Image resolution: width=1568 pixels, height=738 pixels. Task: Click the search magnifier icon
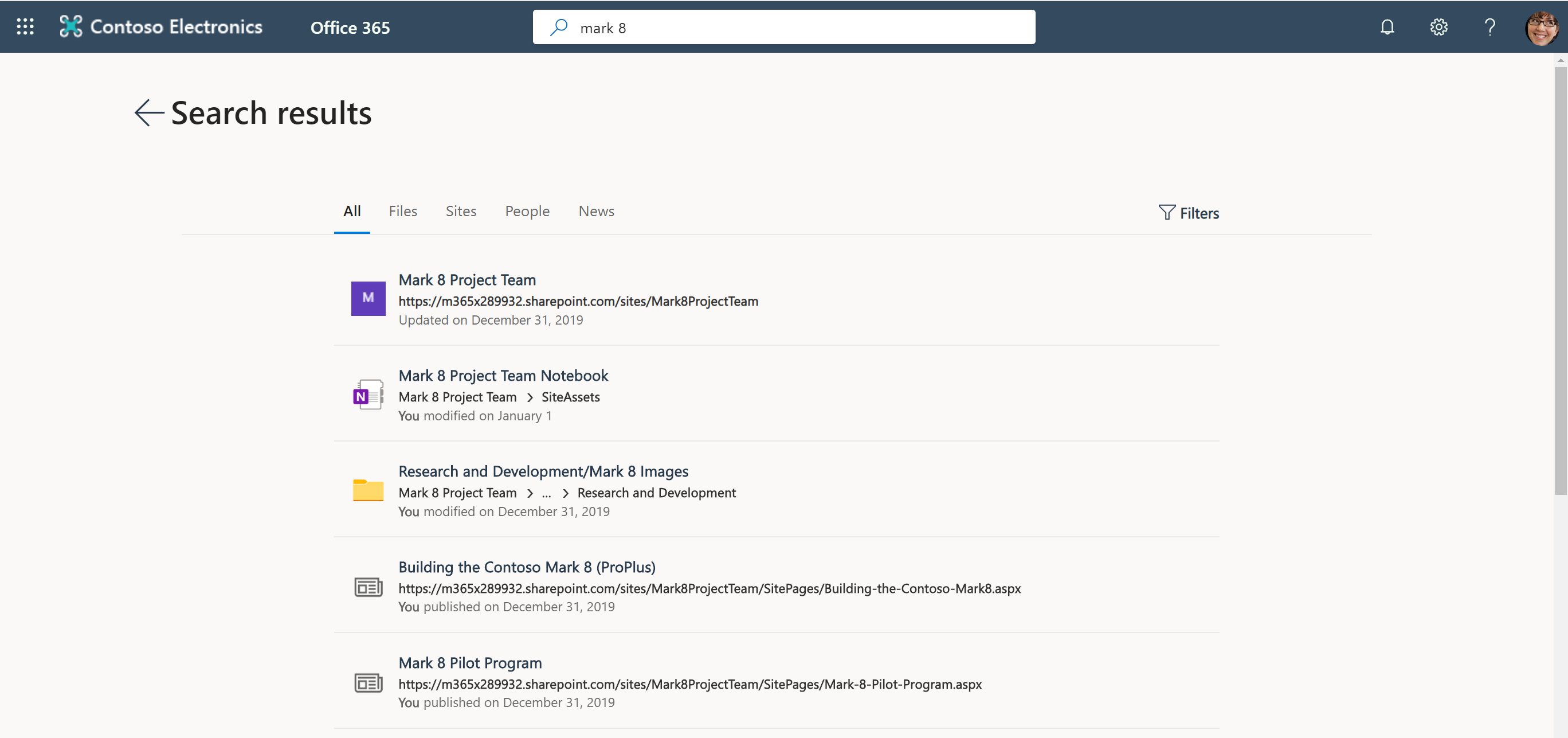(x=559, y=28)
